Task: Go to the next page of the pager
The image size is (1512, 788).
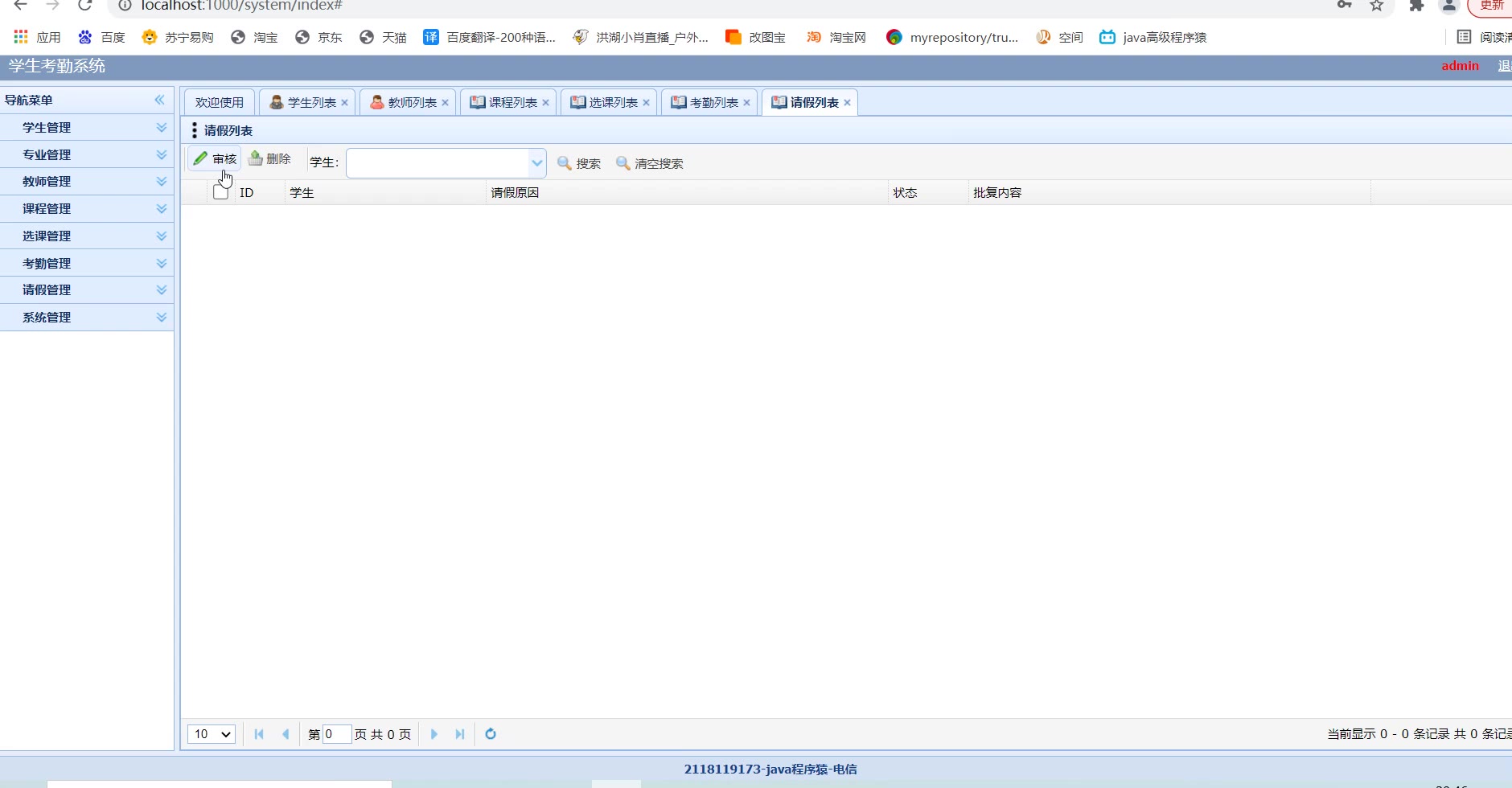Action: [x=434, y=734]
